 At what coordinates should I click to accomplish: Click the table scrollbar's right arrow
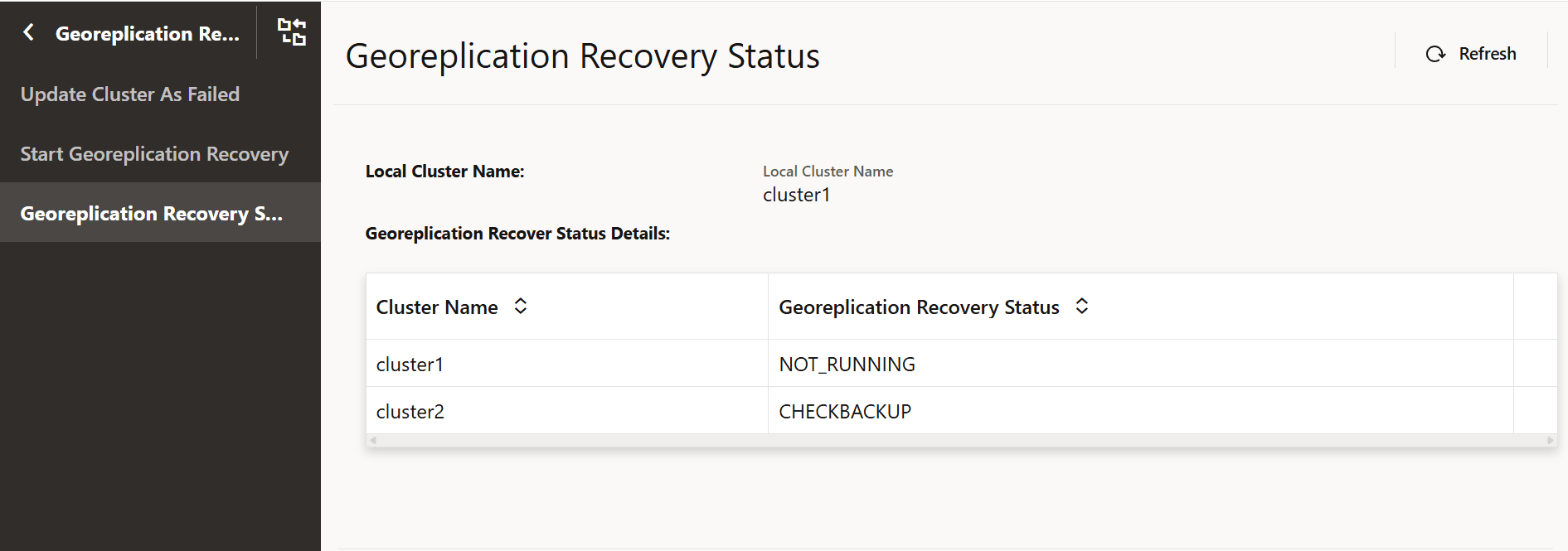(x=1550, y=440)
